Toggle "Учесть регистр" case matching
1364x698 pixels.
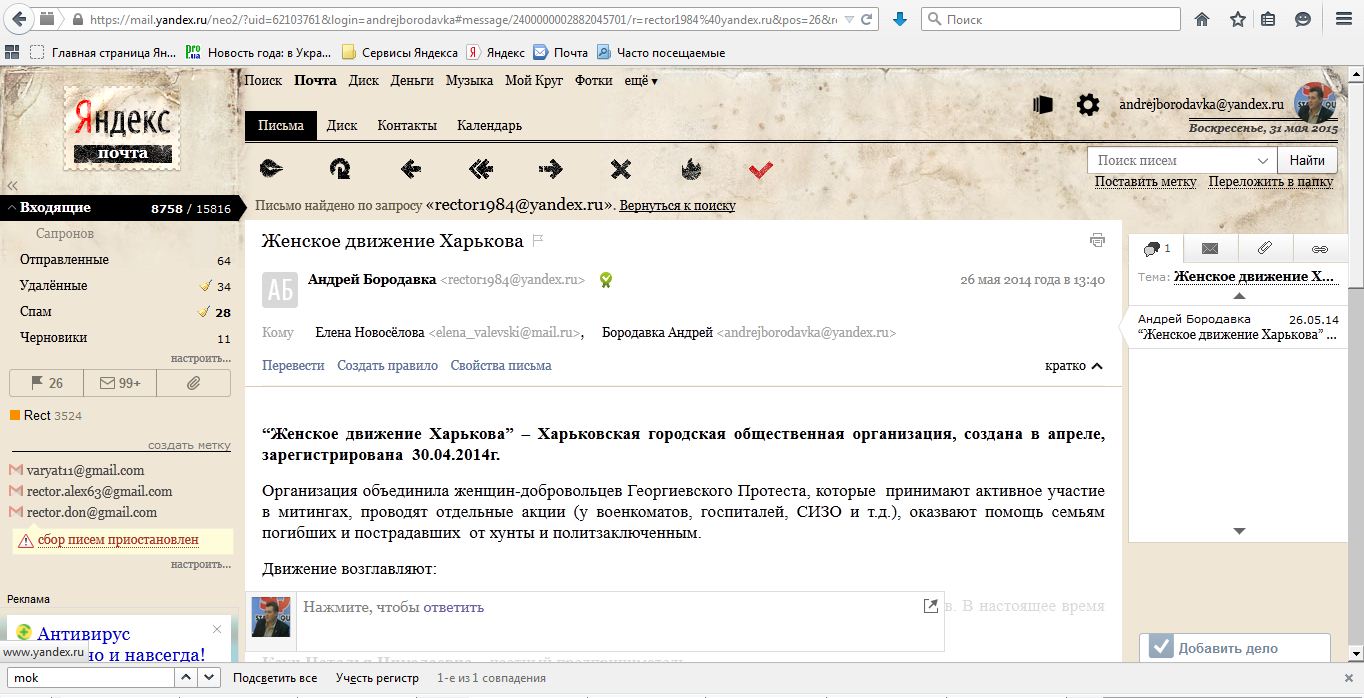tap(377, 678)
